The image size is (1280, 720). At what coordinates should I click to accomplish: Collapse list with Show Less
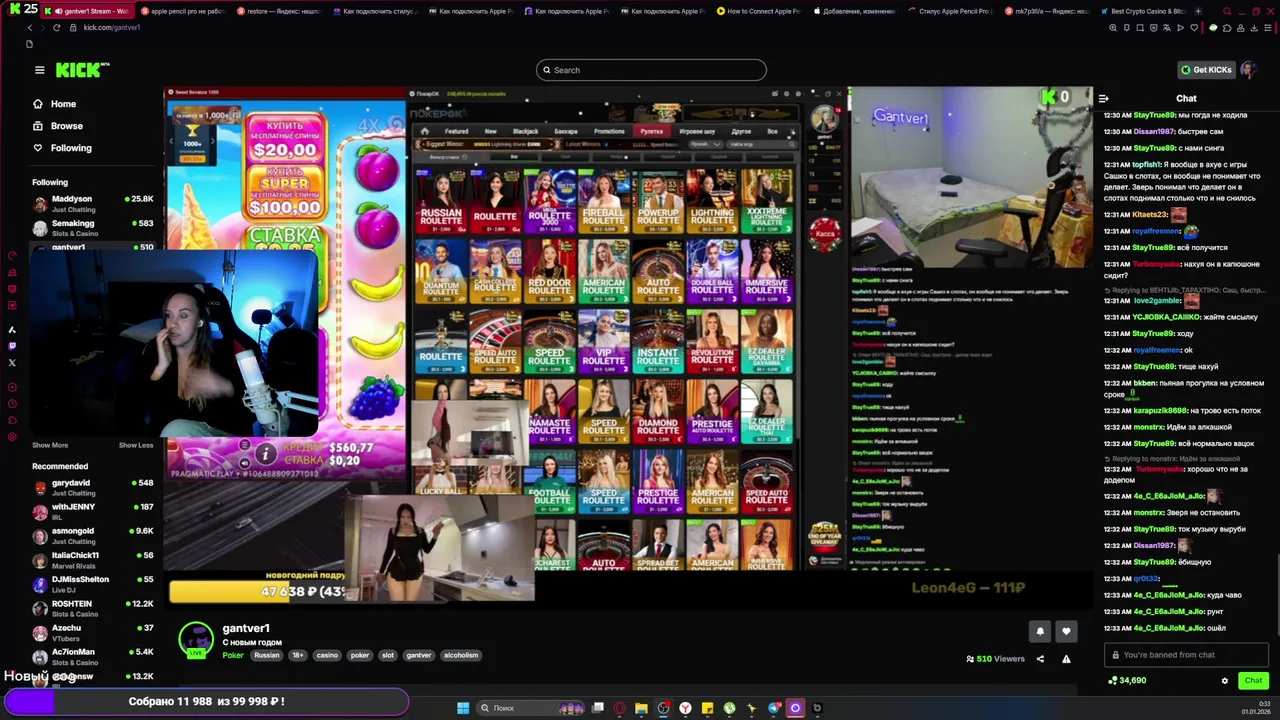136,445
